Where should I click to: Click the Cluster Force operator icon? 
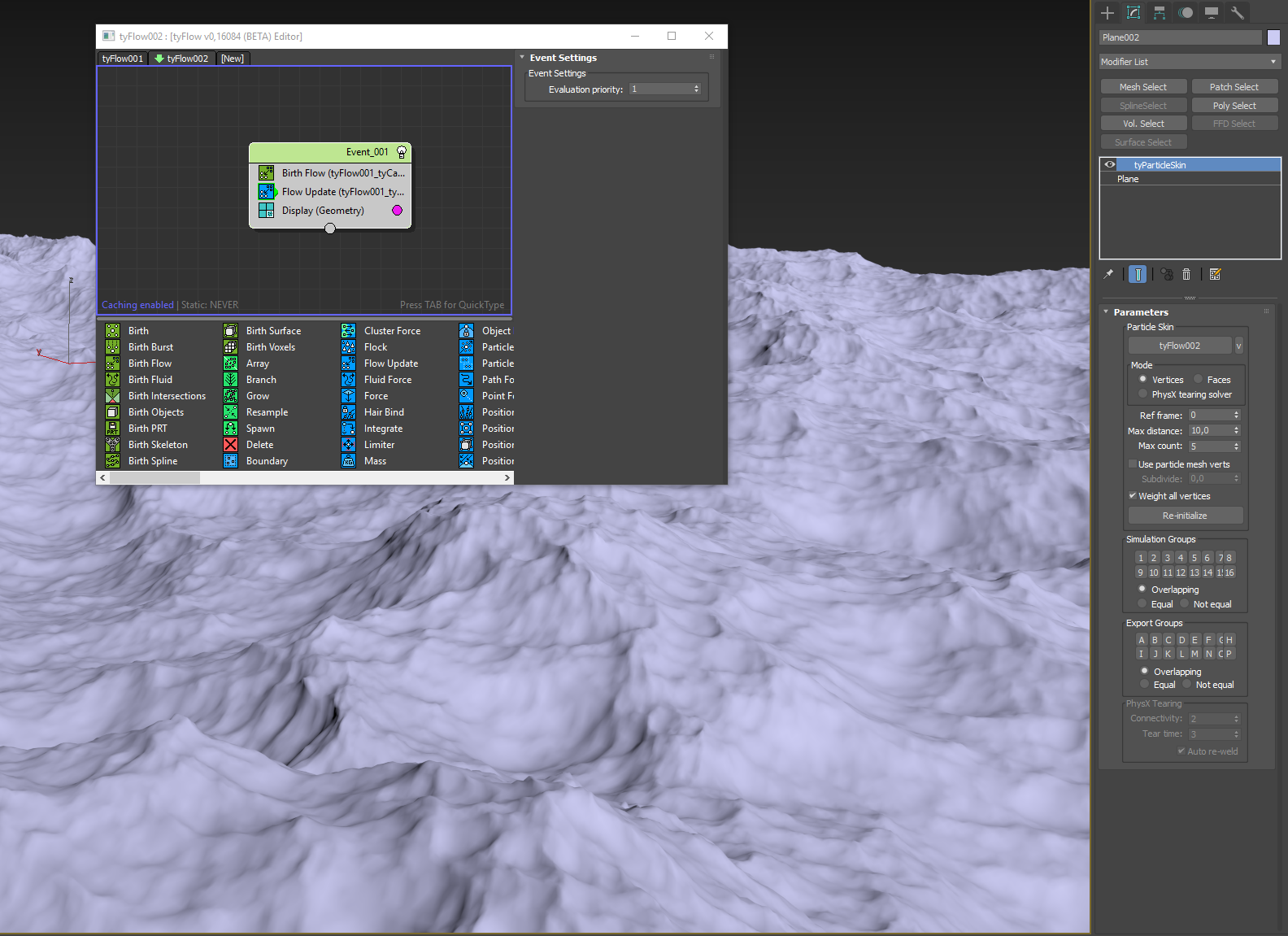tap(348, 331)
